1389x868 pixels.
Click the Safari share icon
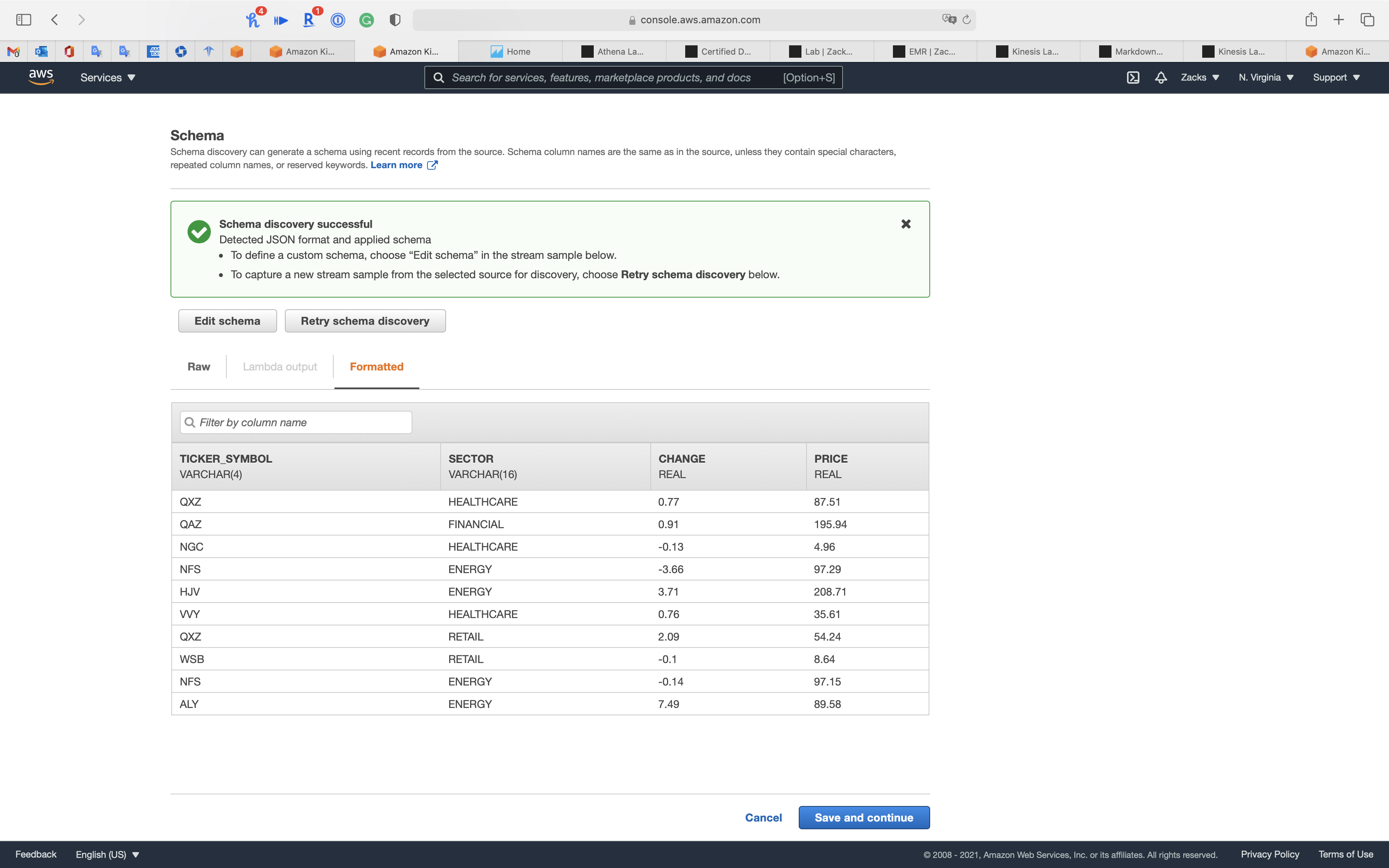[1310, 19]
